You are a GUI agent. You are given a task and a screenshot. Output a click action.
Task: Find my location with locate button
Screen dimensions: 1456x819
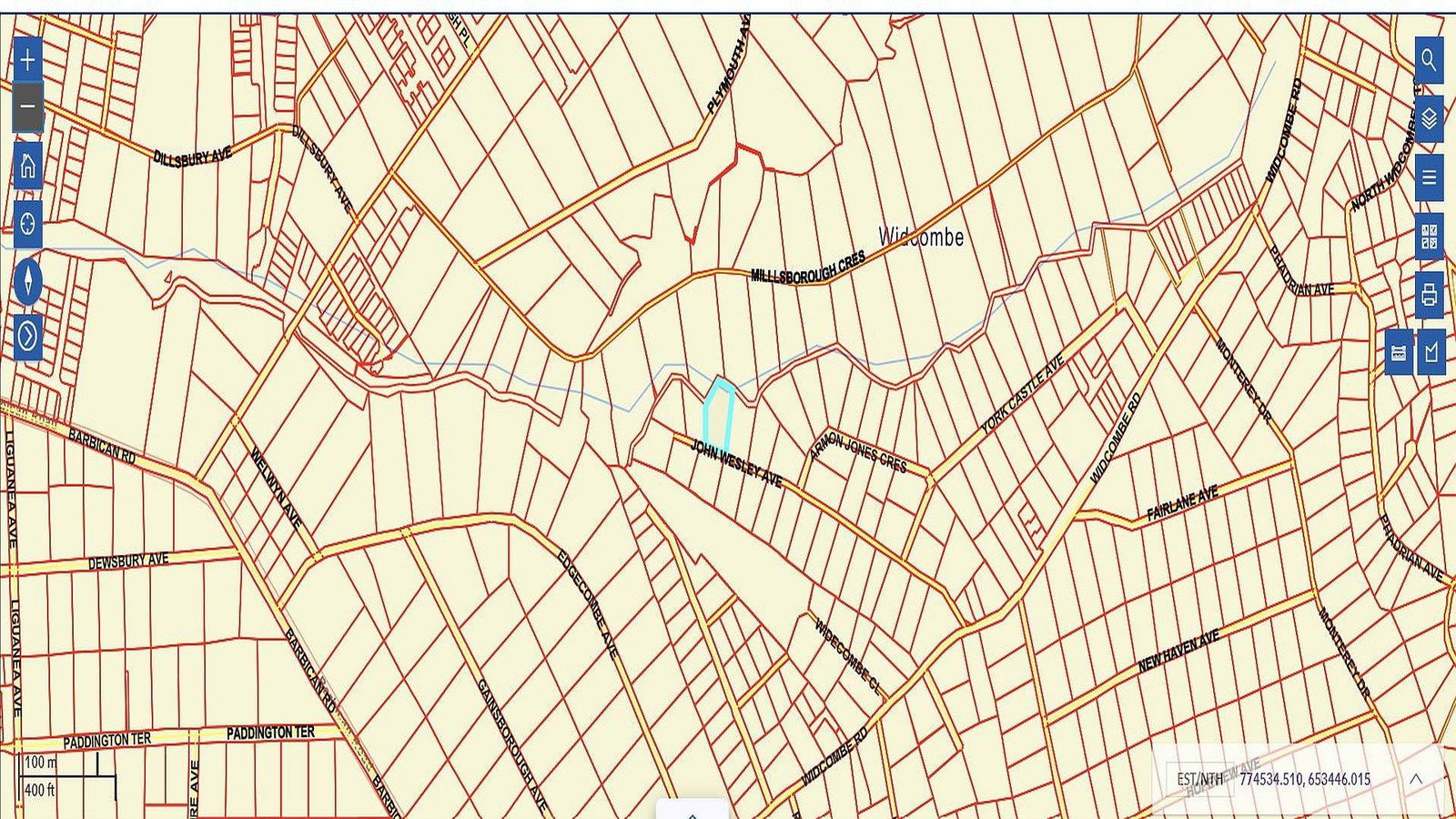[x=27, y=223]
